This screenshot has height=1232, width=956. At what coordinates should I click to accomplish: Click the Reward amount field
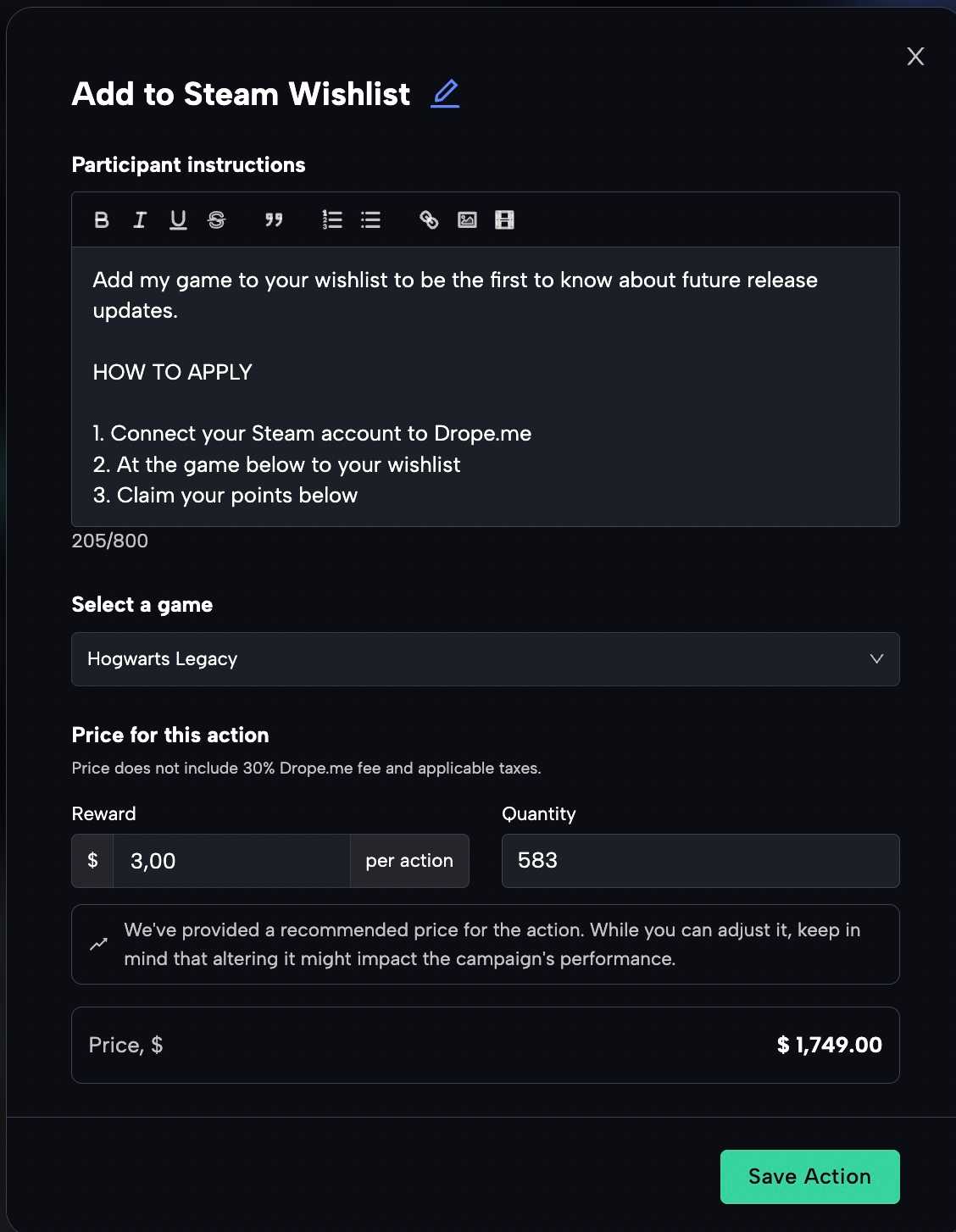pos(231,861)
